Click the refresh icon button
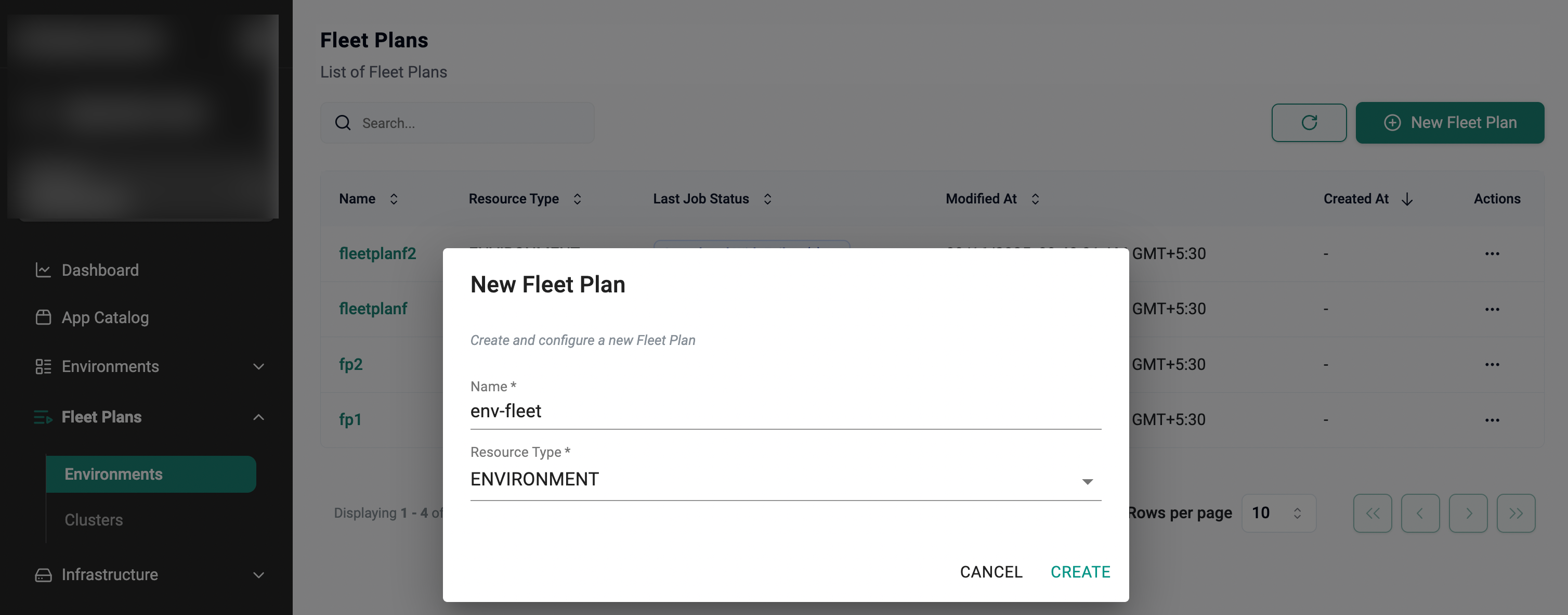The height and width of the screenshot is (615, 1568). click(x=1308, y=122)
